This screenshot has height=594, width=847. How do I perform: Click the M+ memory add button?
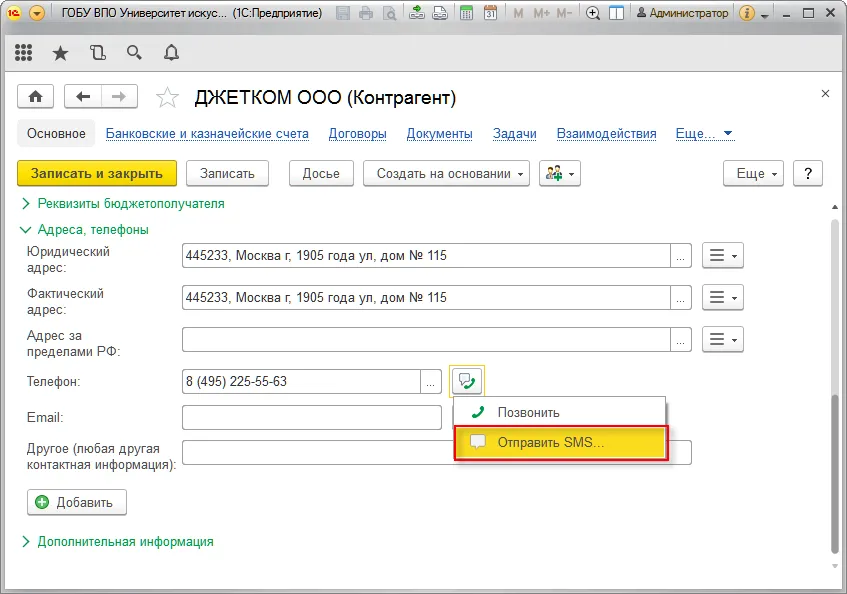coord(541,13)
